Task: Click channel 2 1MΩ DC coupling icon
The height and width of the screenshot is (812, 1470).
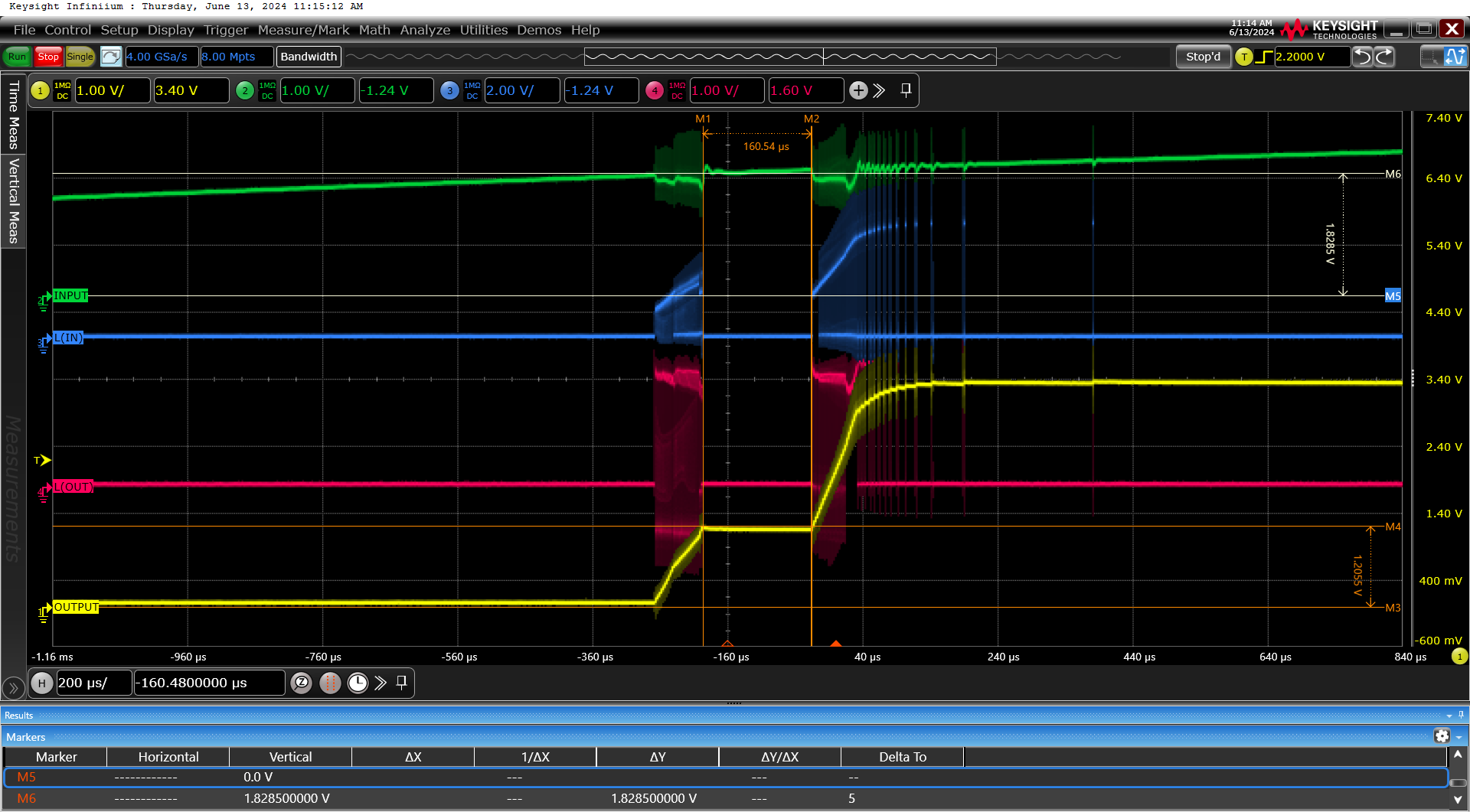Action: point(267,90)
